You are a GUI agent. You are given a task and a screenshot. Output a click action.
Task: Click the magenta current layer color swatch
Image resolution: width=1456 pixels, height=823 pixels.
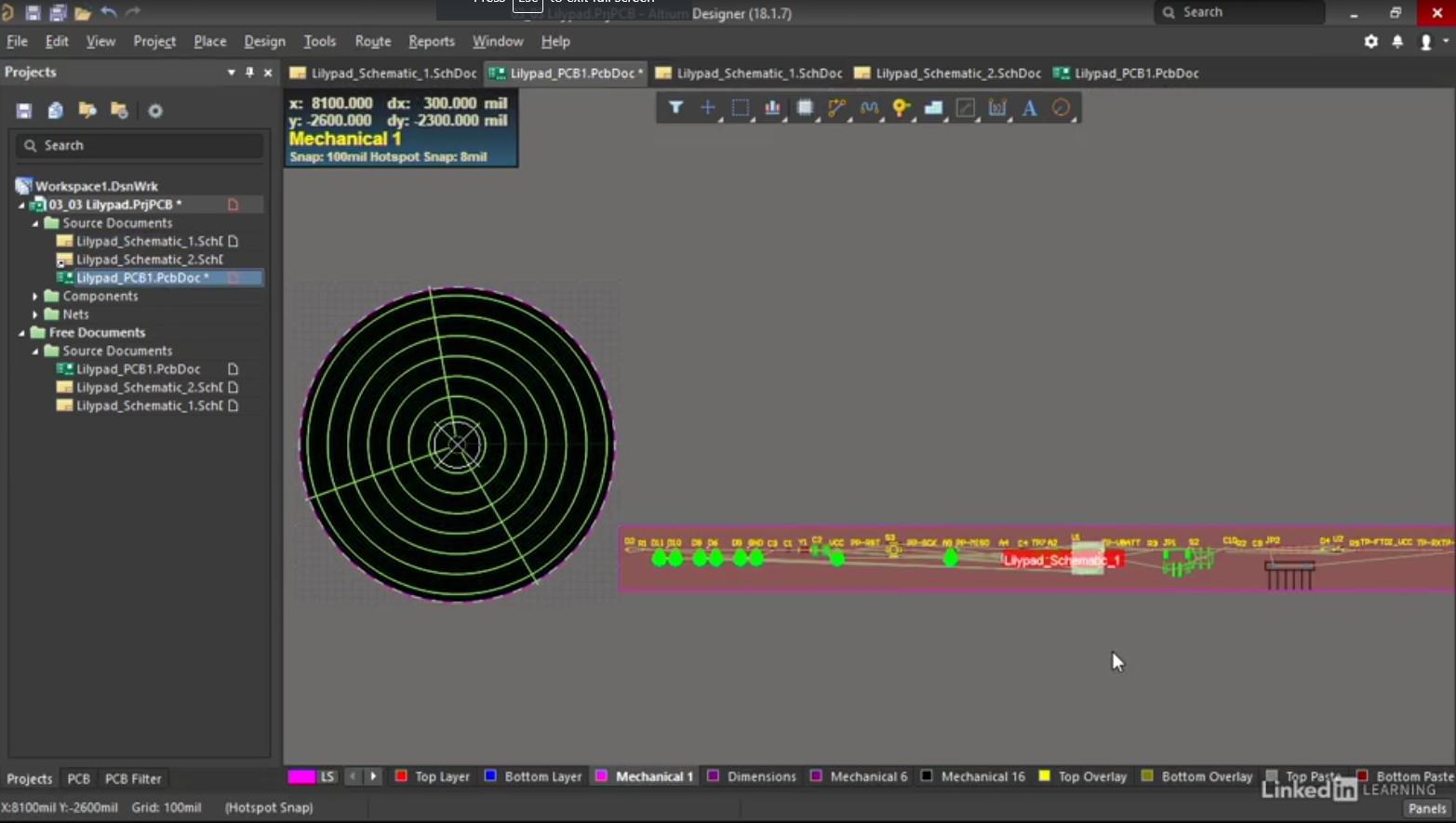[x=301, y=777]
